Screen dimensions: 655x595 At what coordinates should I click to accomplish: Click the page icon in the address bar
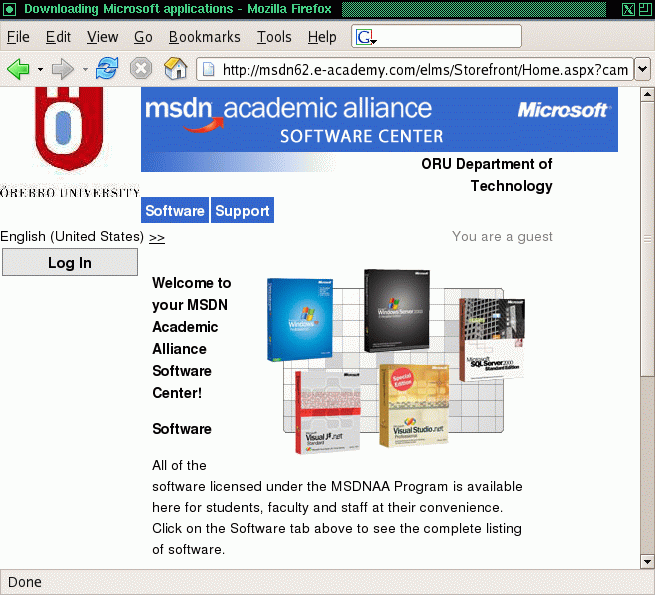point(208,69)
